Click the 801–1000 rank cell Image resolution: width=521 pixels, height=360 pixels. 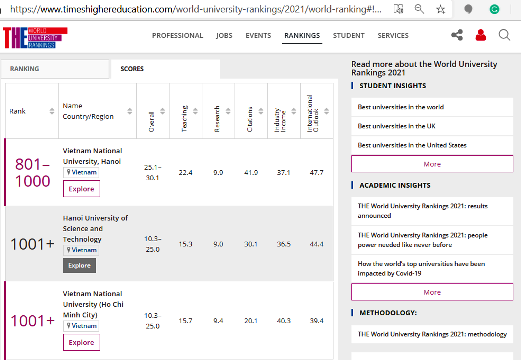[32, 173]
